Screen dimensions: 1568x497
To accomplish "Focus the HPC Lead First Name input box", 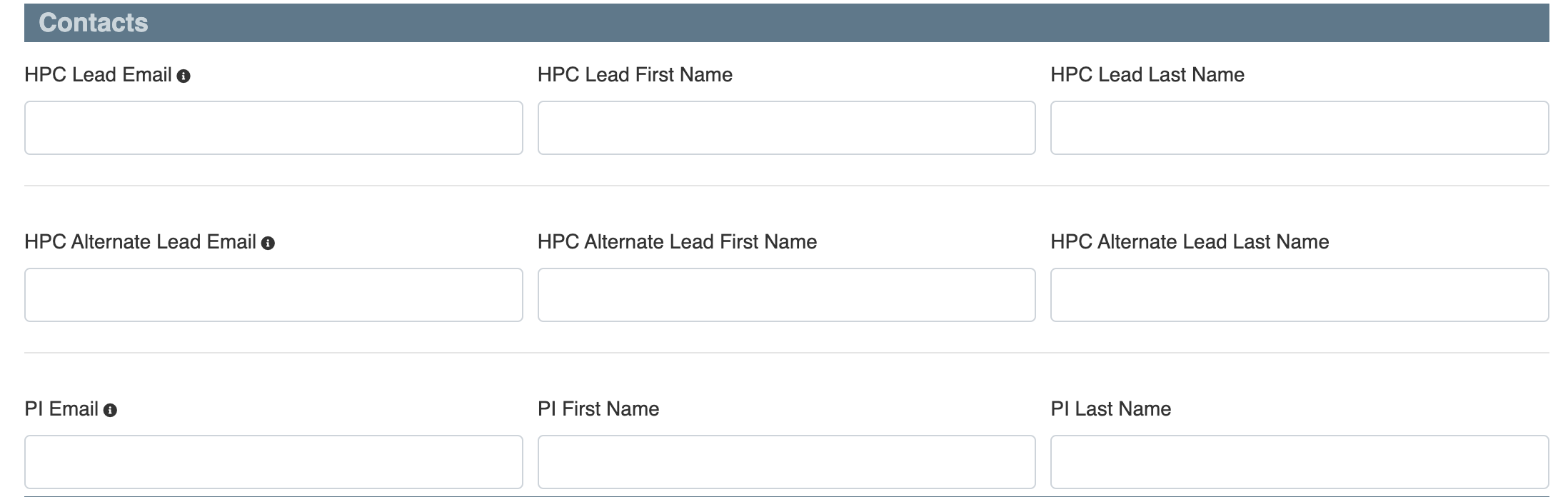I will click(x=786, y=128).
